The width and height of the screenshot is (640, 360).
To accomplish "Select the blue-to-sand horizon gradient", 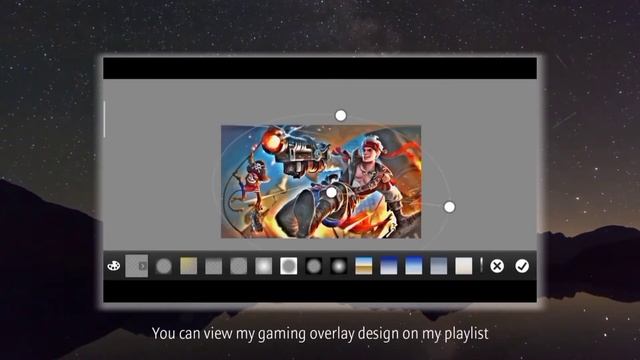I will (x=364, y=266).
